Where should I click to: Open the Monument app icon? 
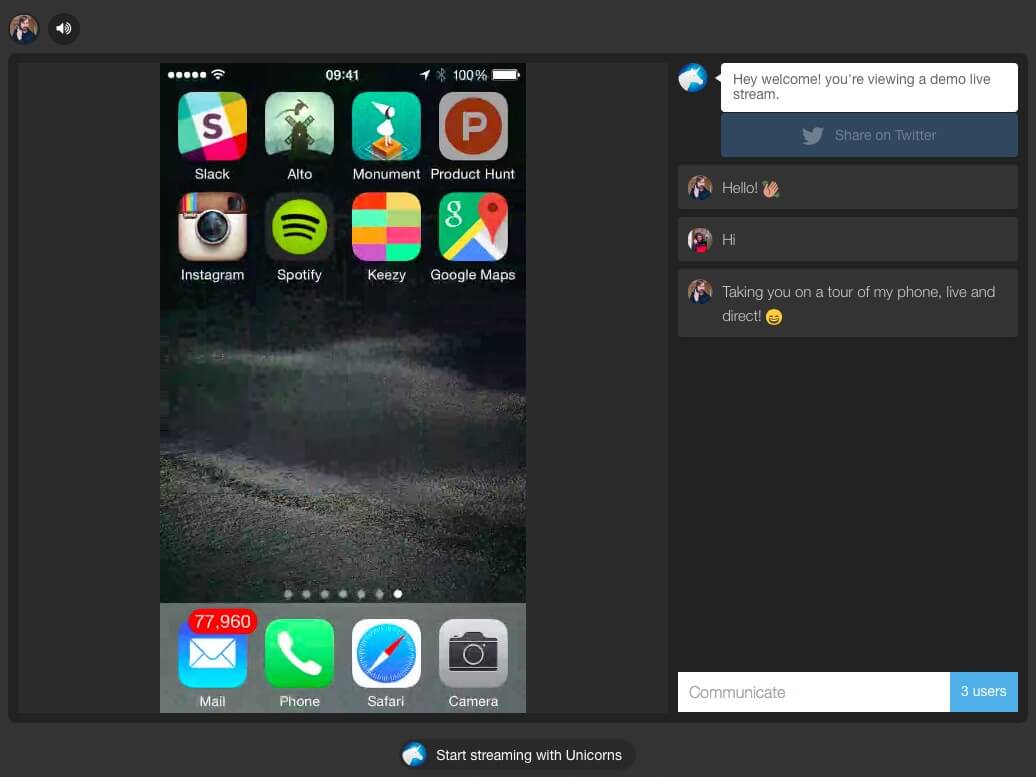coord(387,126)
